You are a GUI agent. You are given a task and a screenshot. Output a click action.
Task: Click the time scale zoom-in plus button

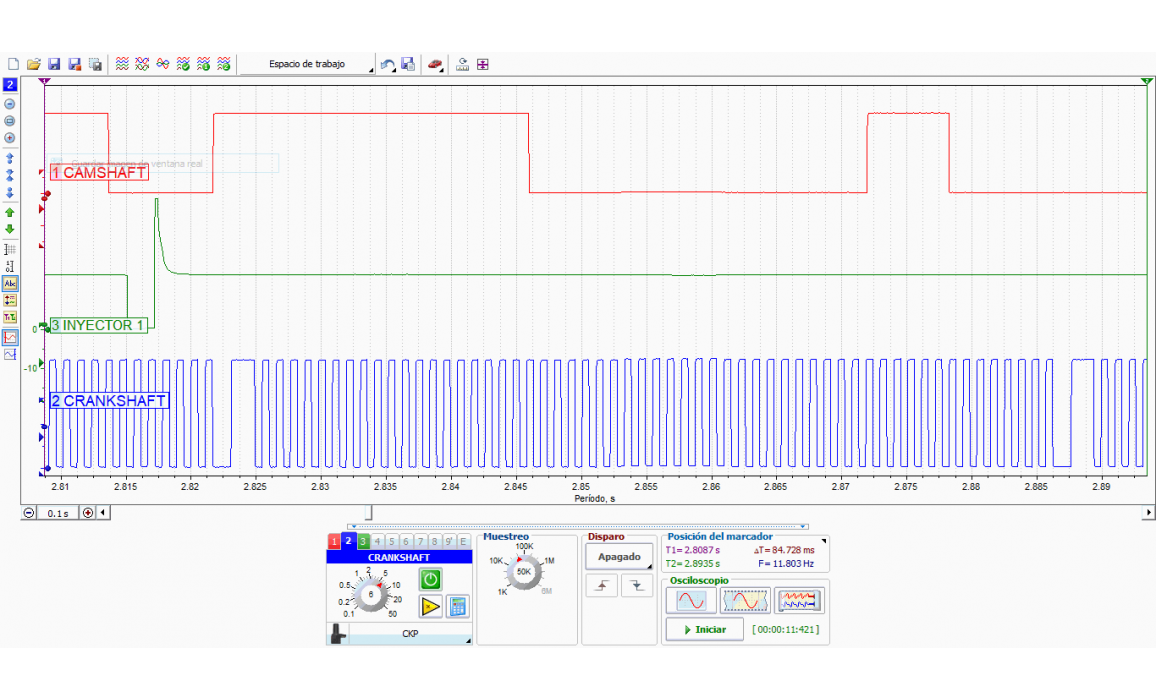point(88,512)
